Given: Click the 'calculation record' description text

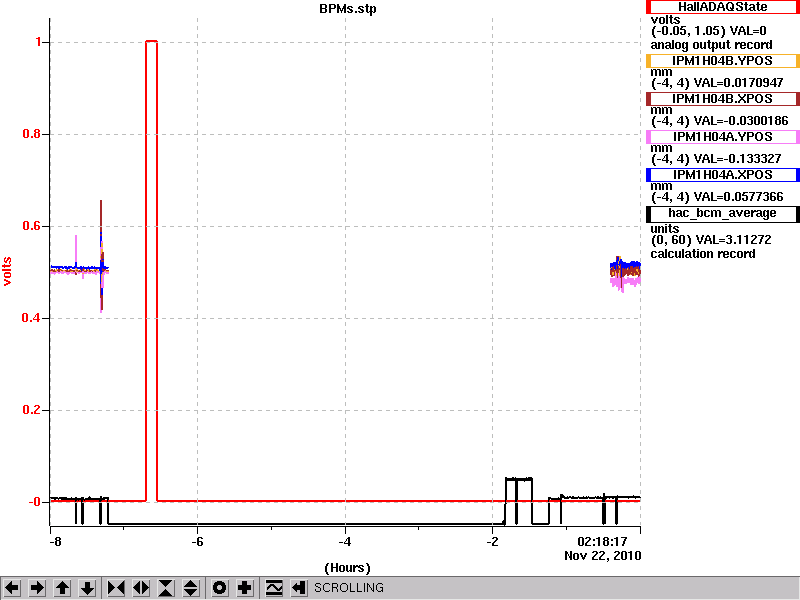Looking at the screenshot, I should (x=703, y=254).
